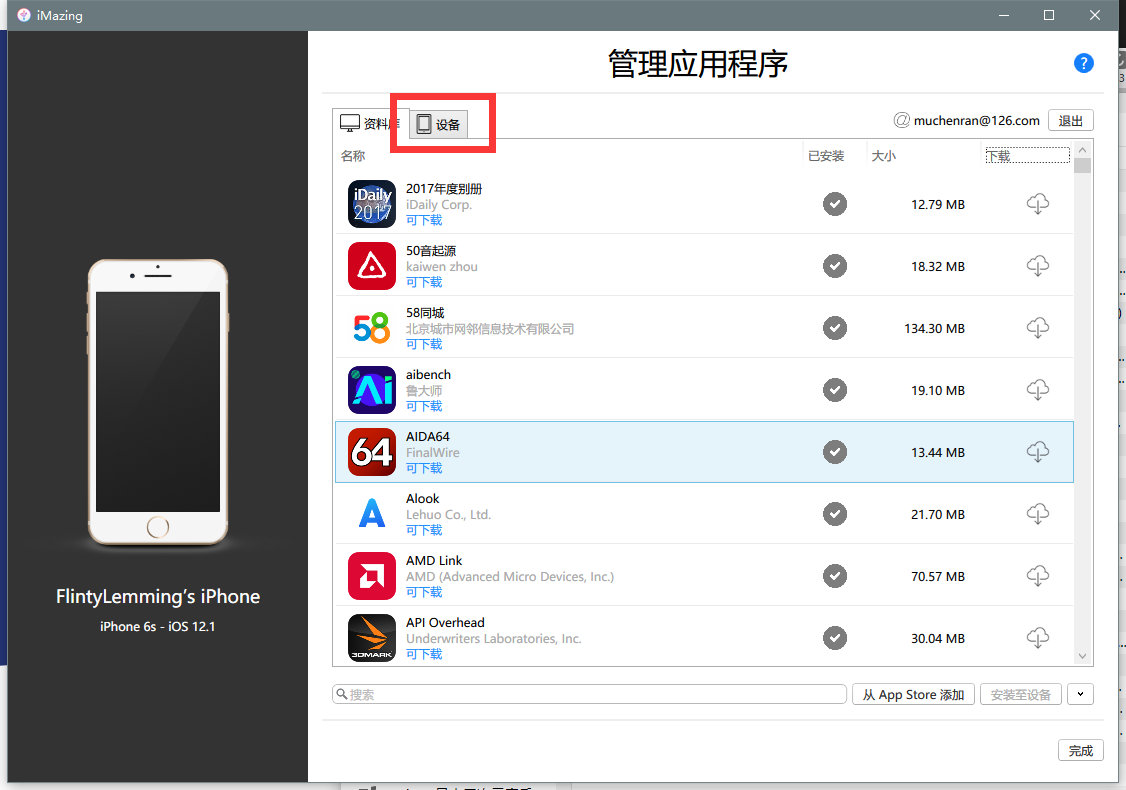Sort list by 大小 column header
Screen dimensions: 1126x790
(x=884, y=156)
